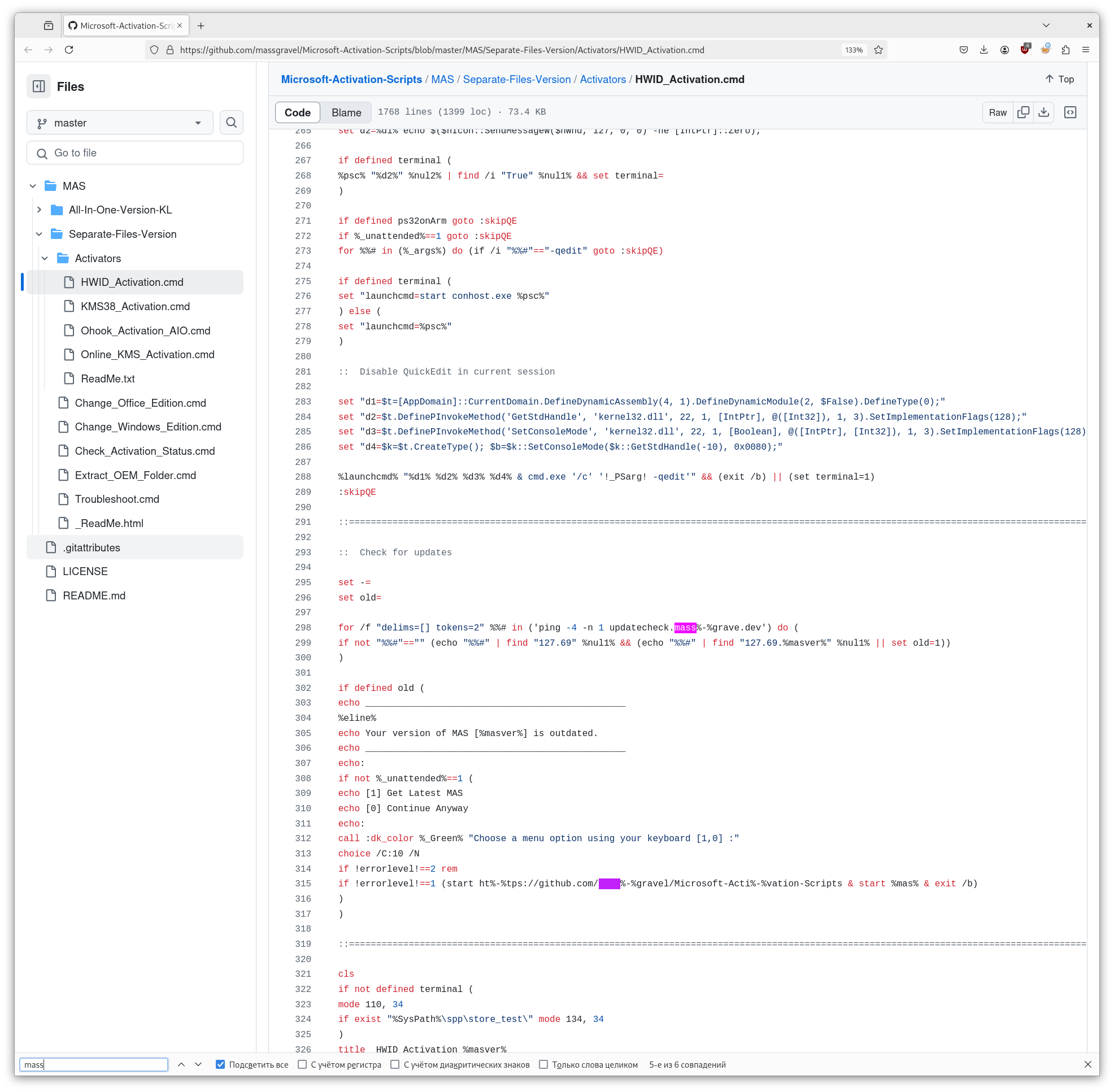This screenshot has width=1114, height=1092.
Task: Close the find bar
Action: tap(1088, 1065)
